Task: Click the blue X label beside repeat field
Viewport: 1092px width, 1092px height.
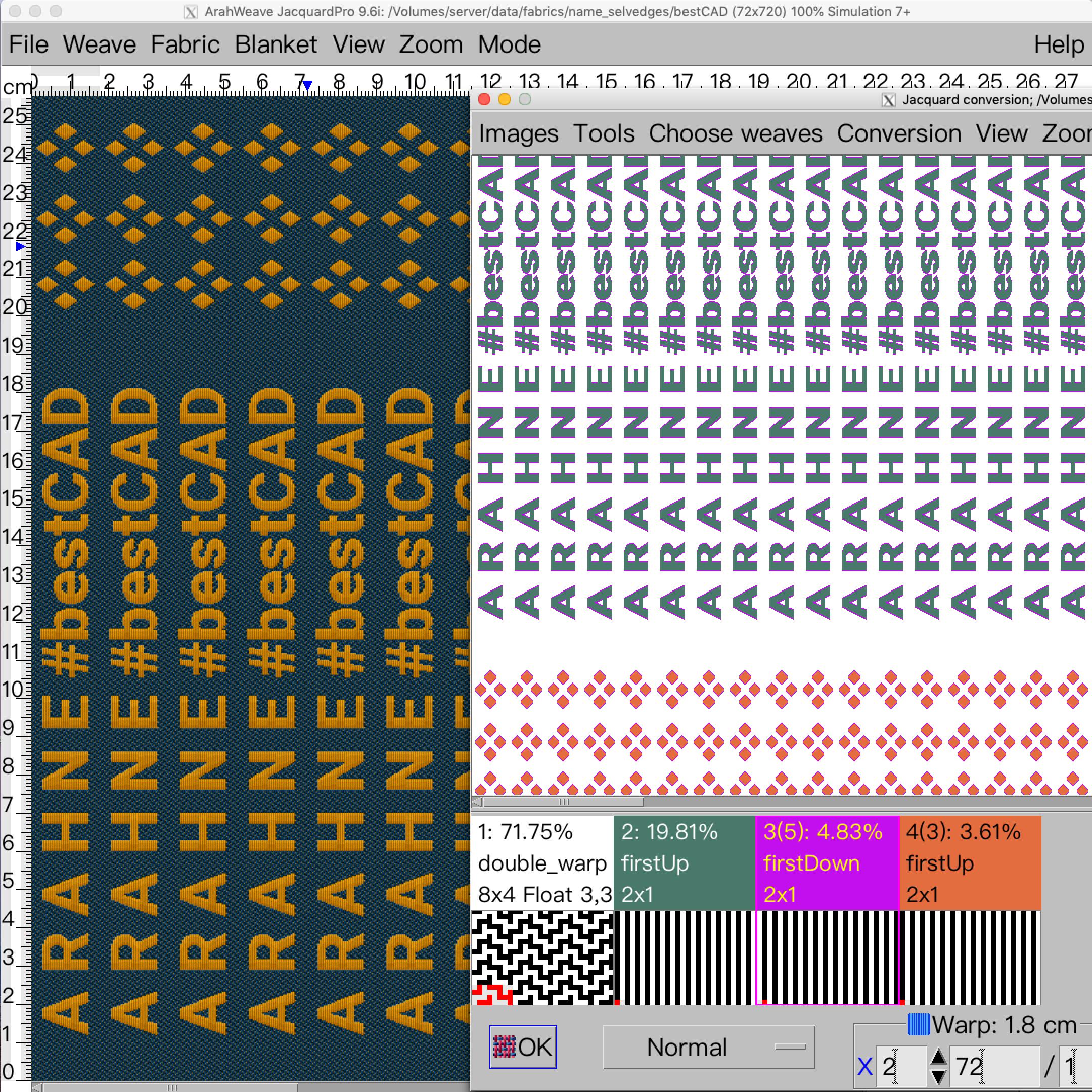Action: pyautogui.click(x=864, y=1067)
